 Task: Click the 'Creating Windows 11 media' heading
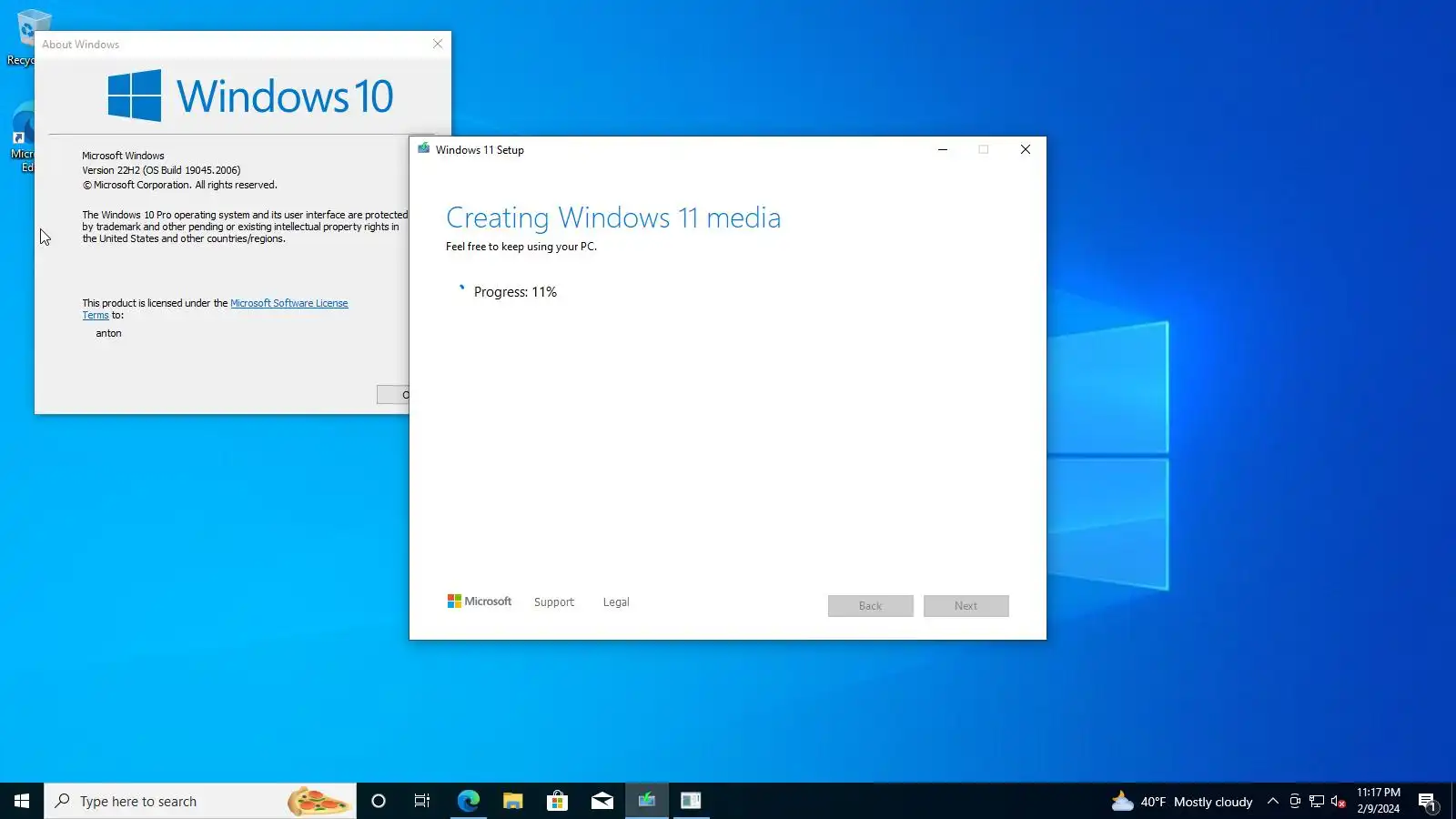(x=613, y=218)
